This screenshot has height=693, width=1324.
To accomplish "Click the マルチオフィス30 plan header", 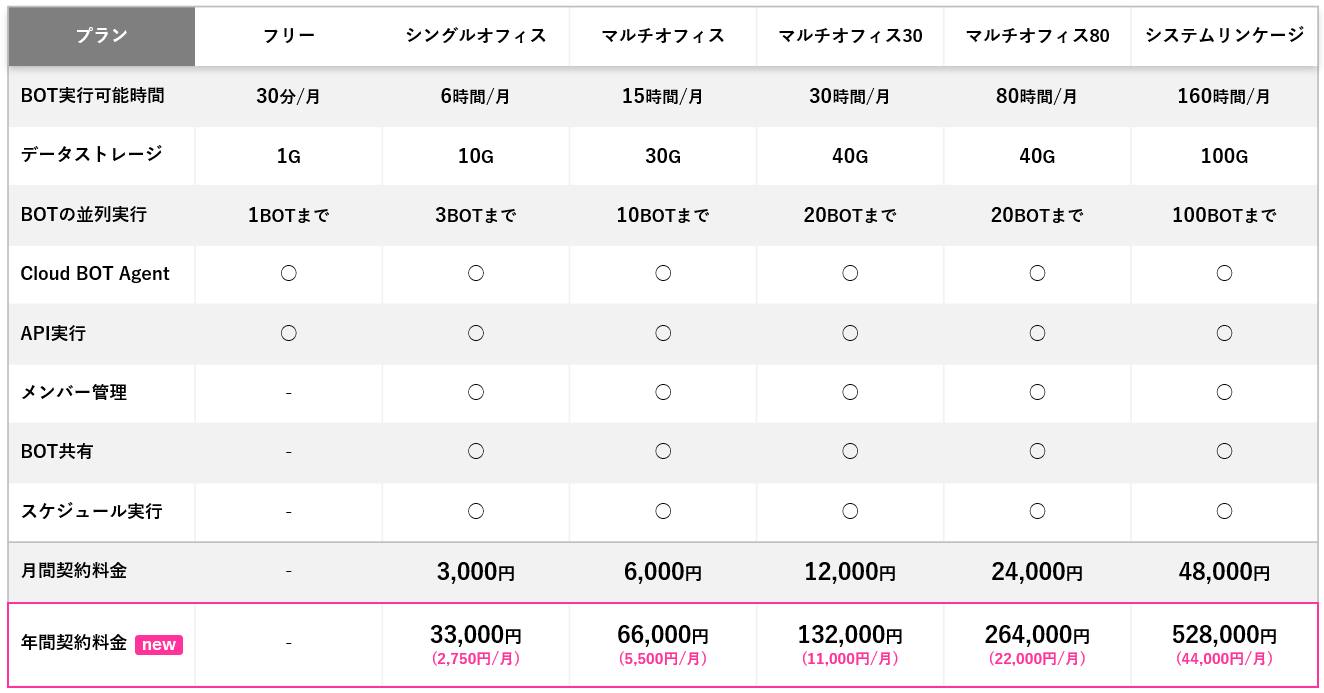I will [x=850, y=36].
